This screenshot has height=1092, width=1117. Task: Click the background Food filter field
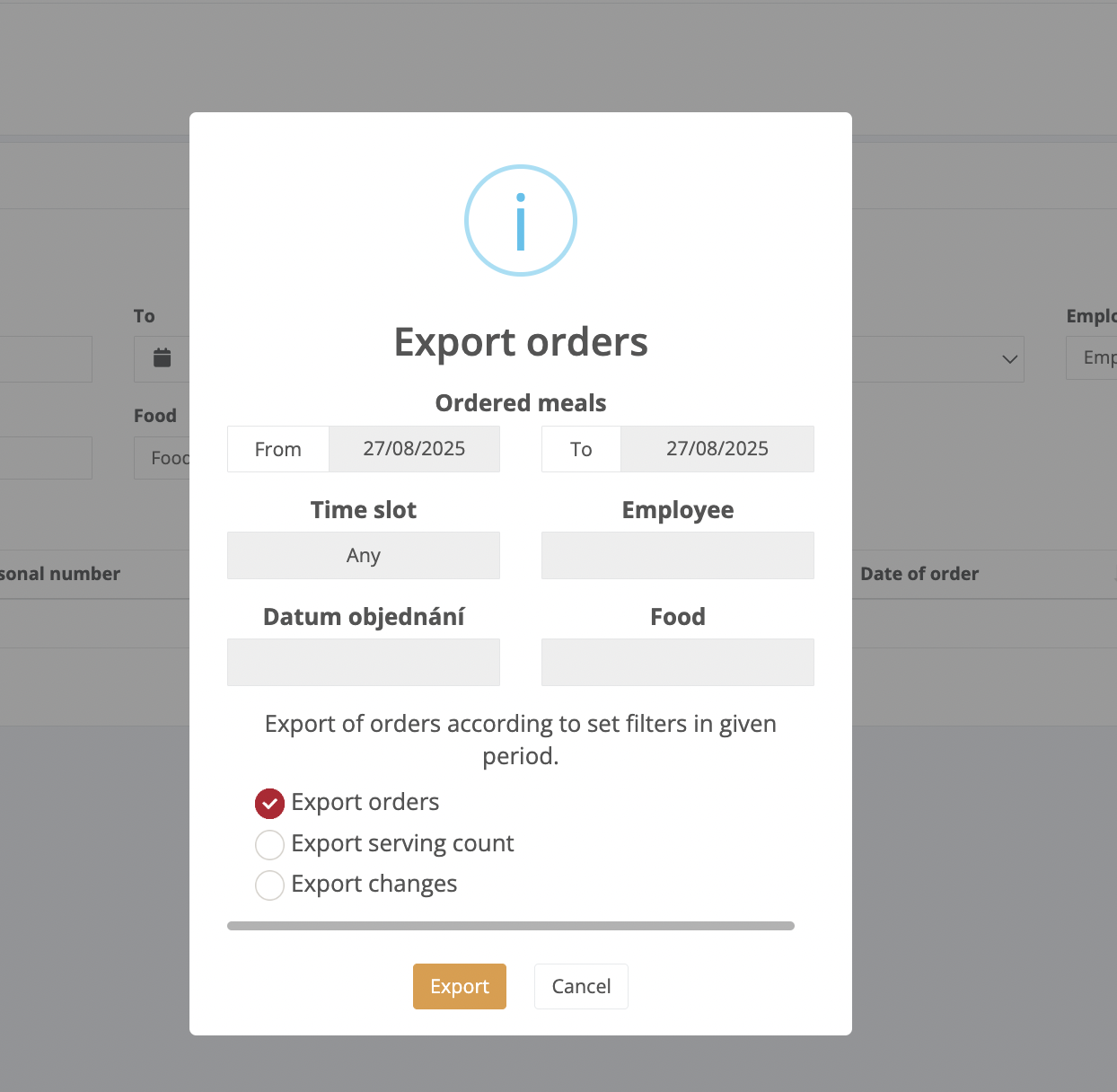163,458
